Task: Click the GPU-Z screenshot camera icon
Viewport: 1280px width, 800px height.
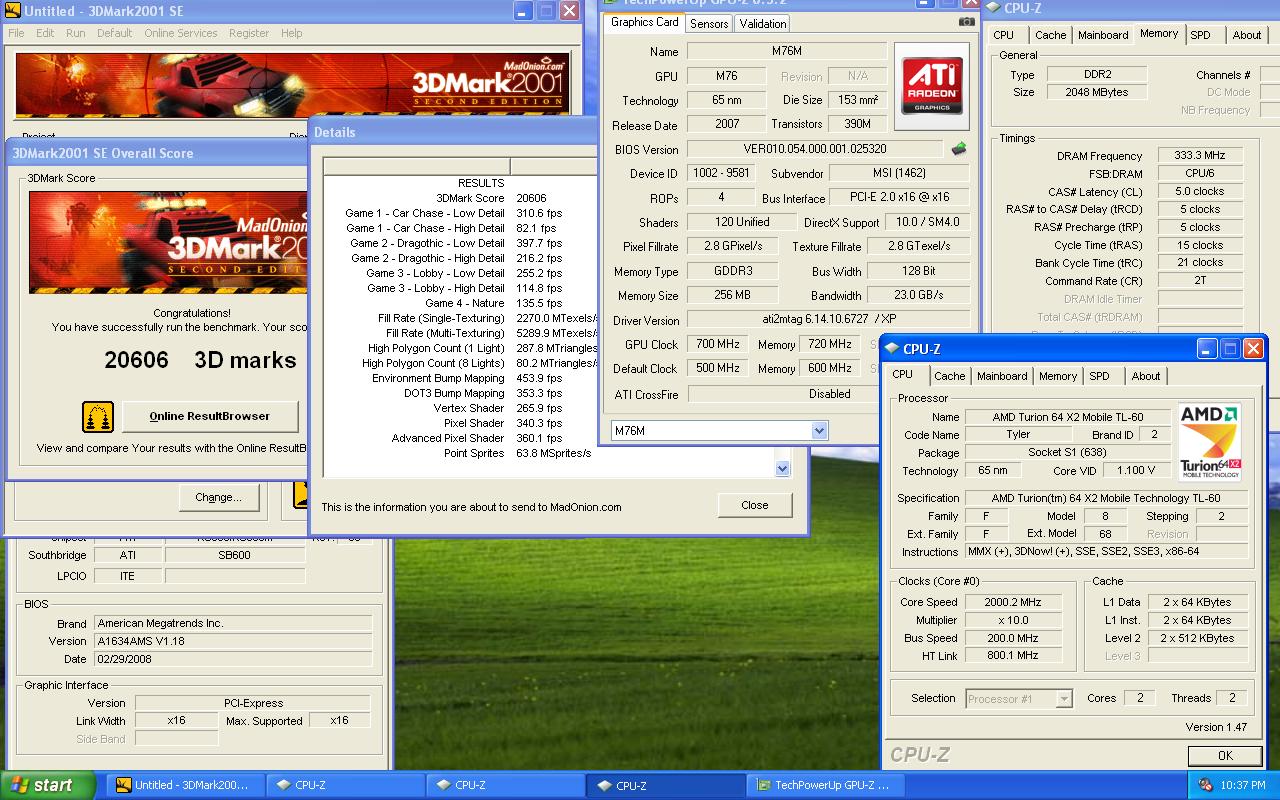Action: (966, 21)
